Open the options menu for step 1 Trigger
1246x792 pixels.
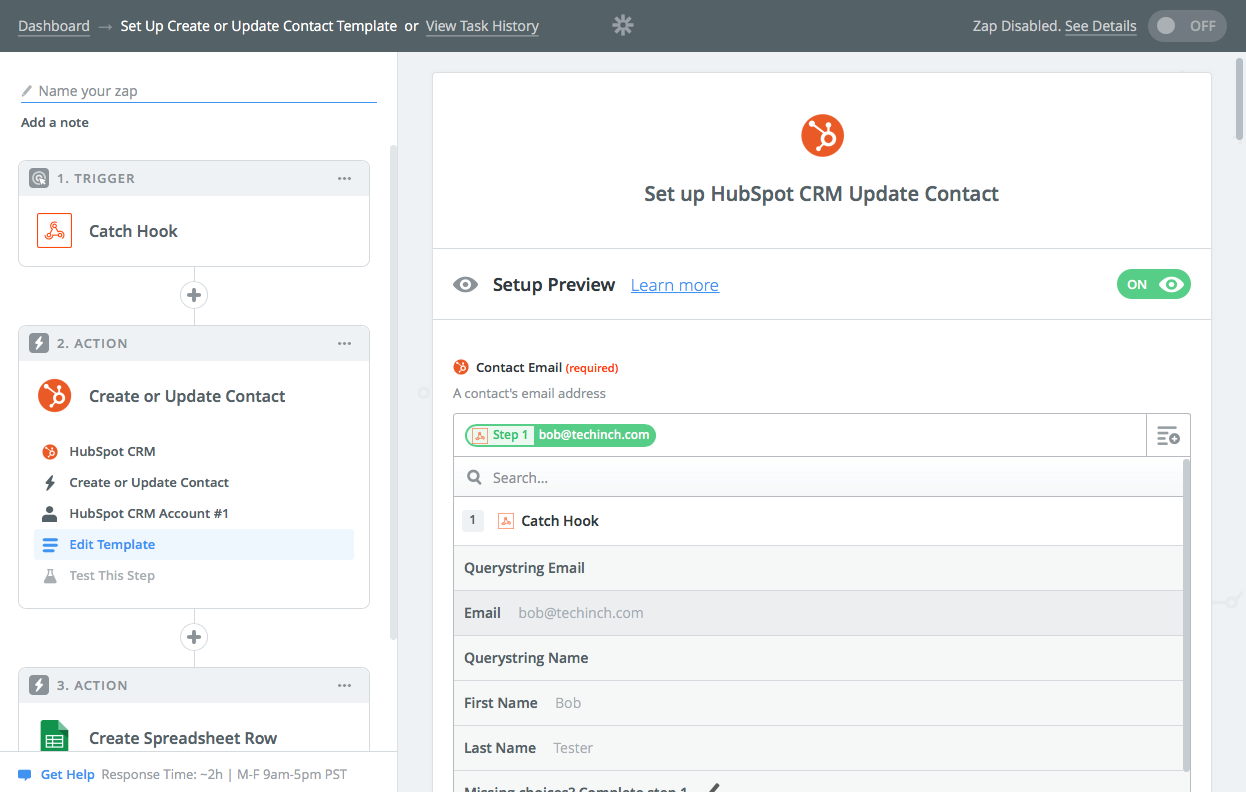344,178
